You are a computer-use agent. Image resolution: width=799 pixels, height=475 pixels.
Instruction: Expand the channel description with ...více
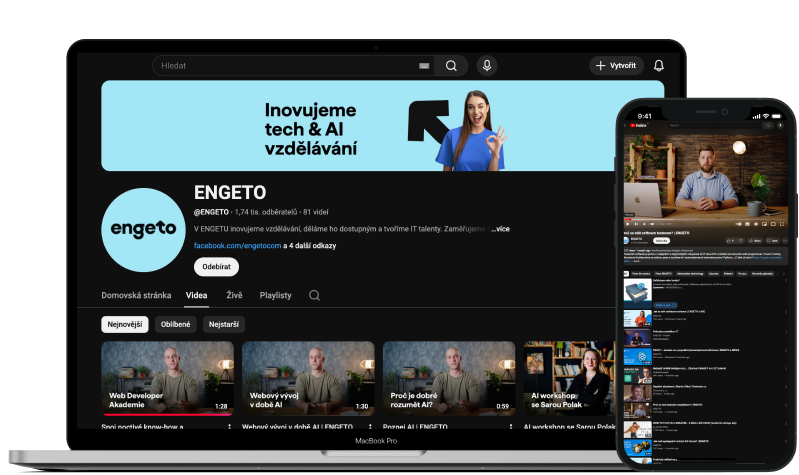click(502, 229)
